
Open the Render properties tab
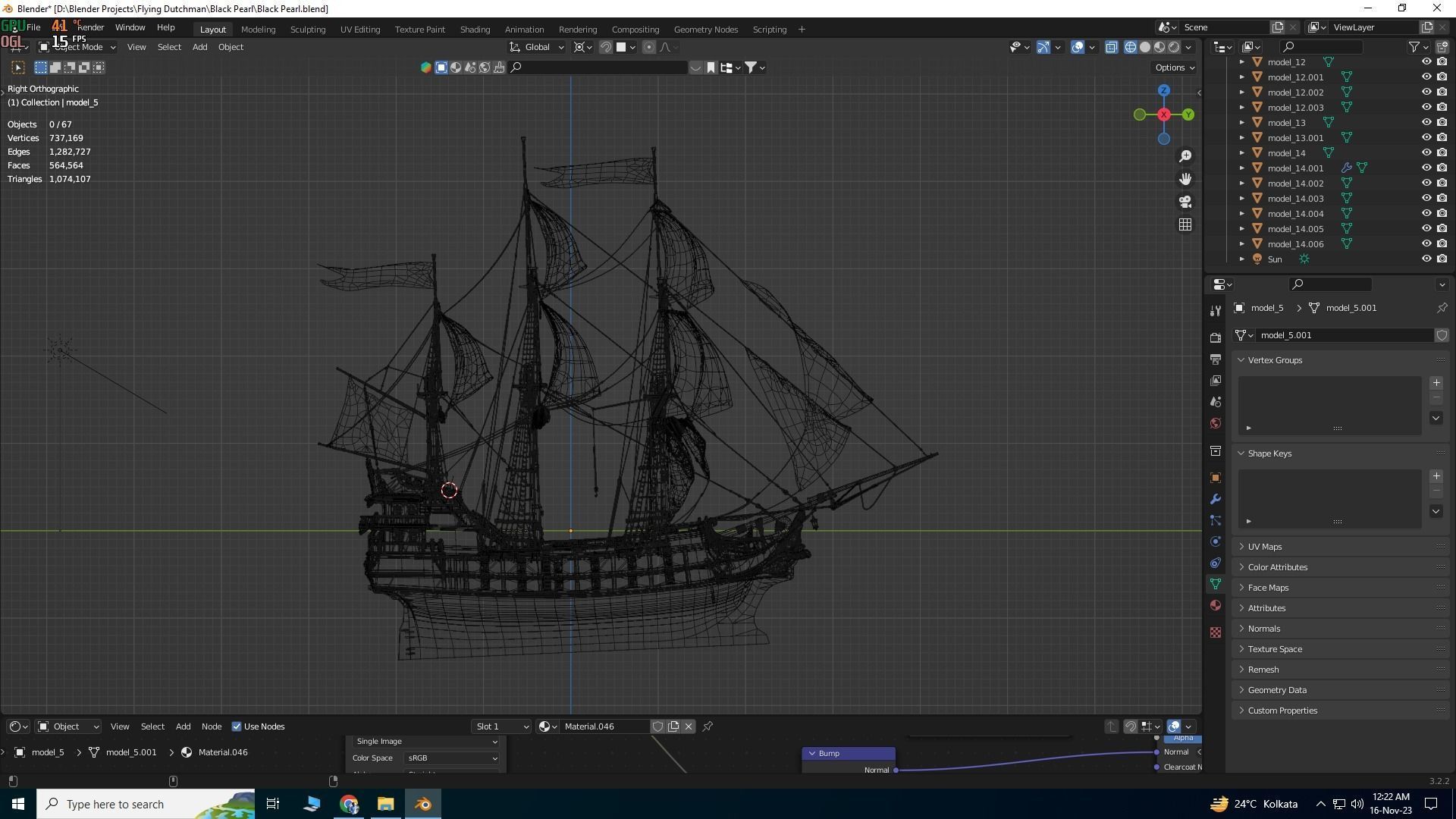click(1216, 337)
